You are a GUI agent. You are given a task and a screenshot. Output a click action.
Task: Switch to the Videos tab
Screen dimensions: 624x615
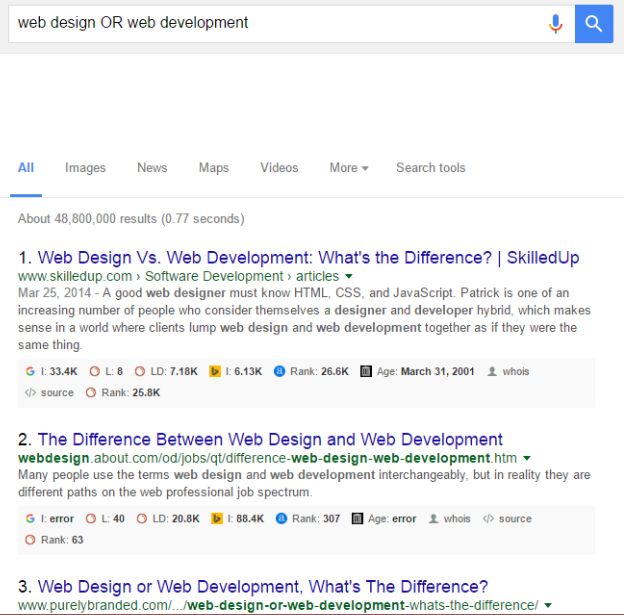point(279,168)
